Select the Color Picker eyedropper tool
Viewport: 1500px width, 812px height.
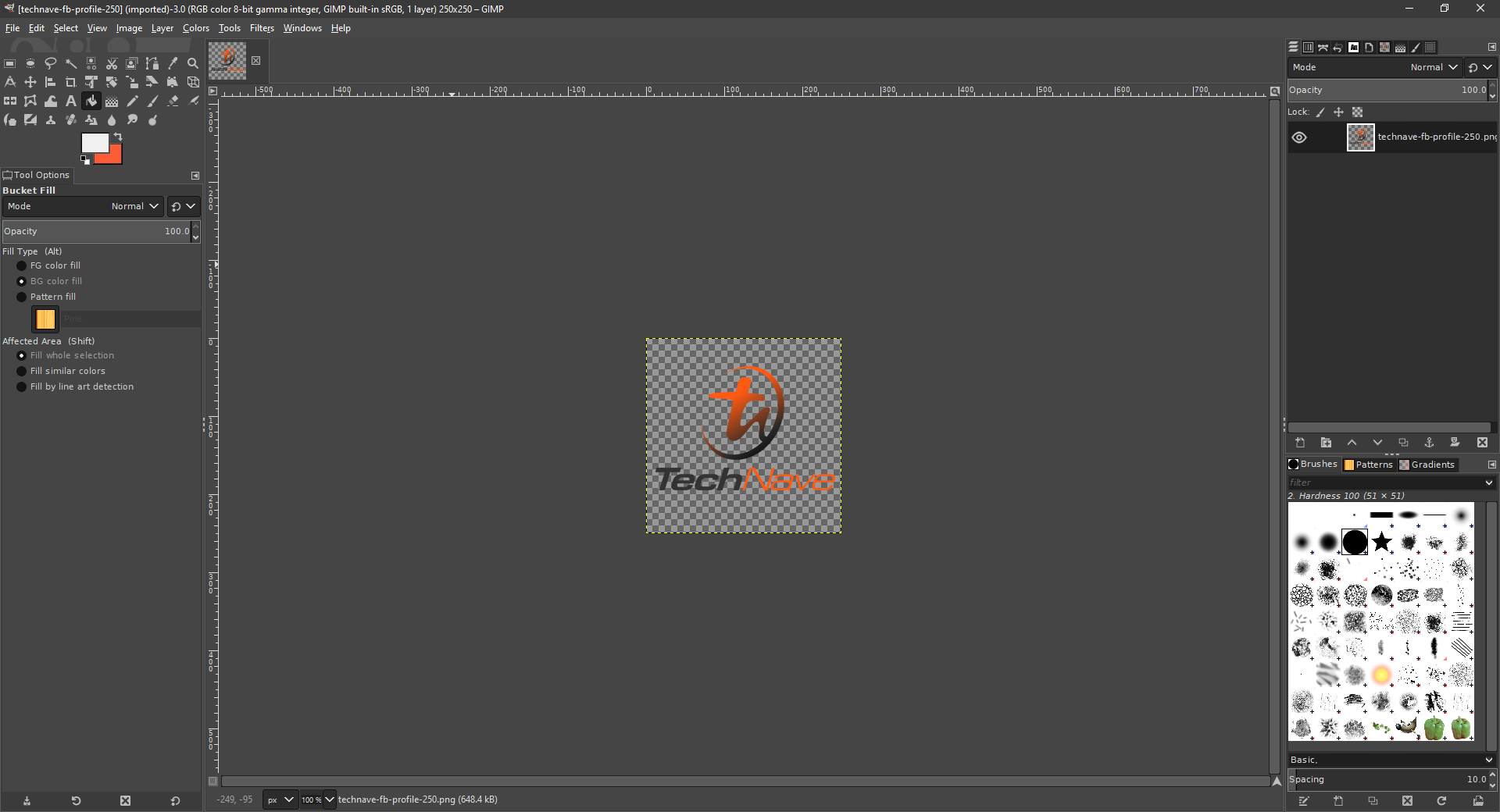click(x=173, y=63)
